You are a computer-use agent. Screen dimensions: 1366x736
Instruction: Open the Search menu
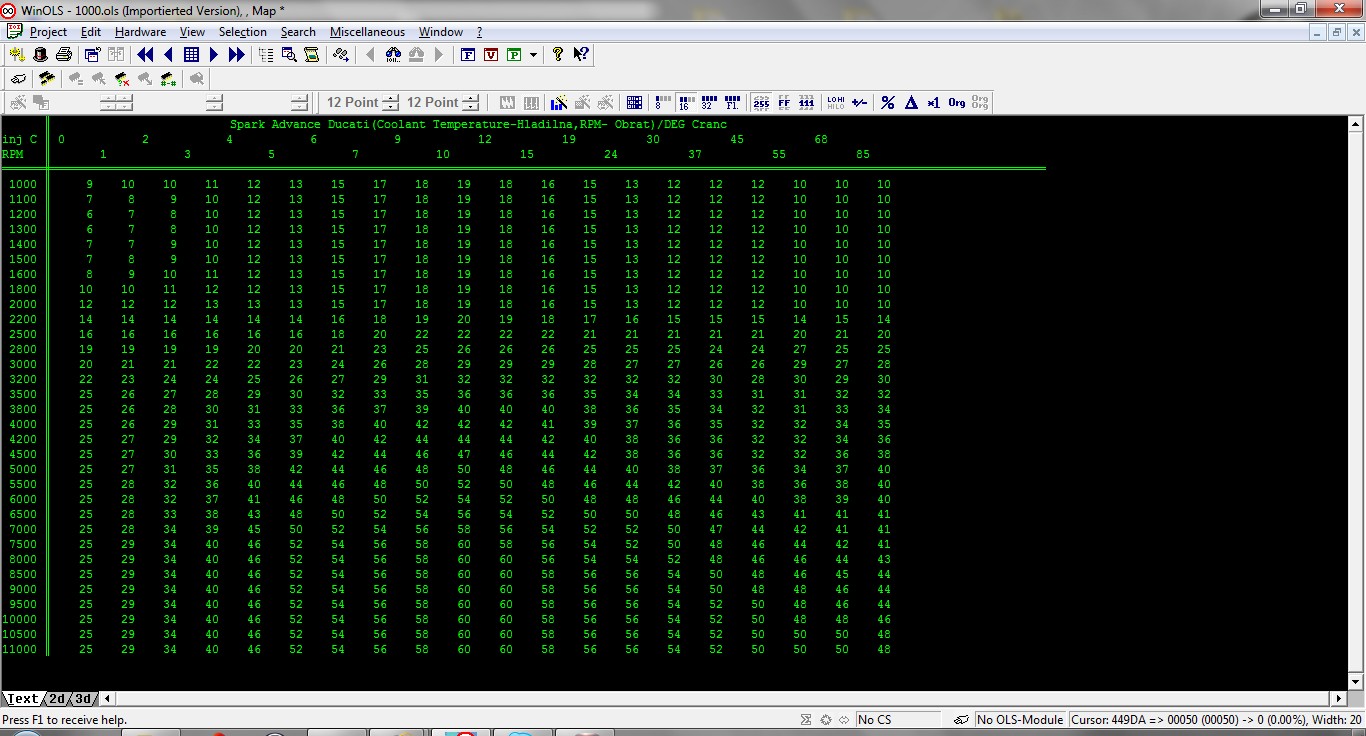point(298,32)
